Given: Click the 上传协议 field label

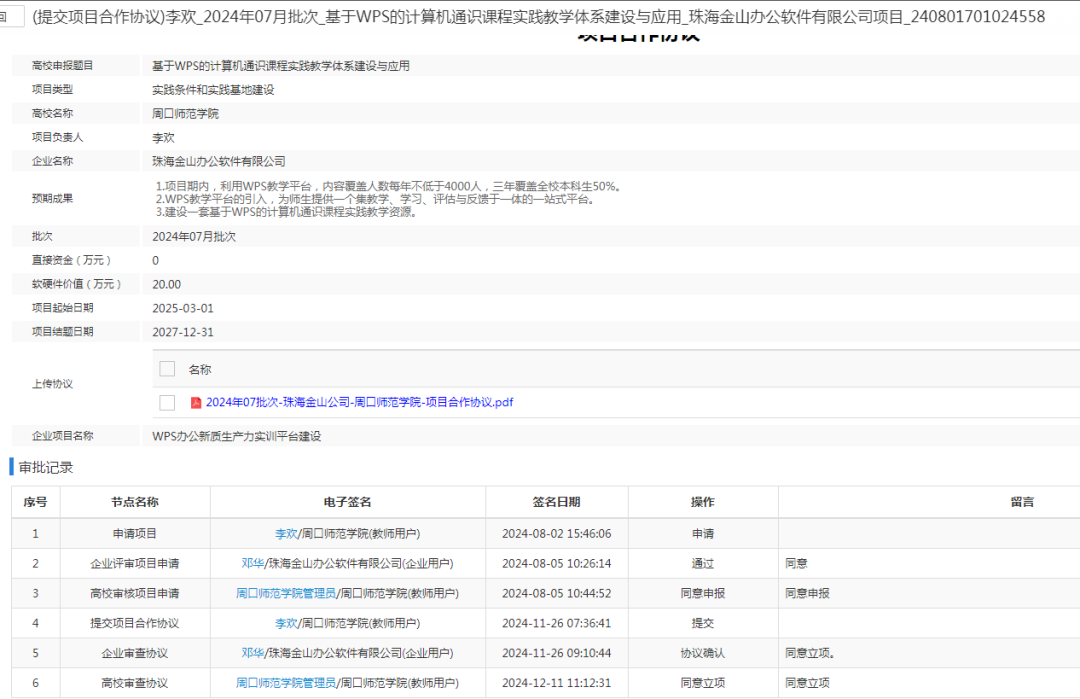Looking at the screenshot, I should pyautogui.click(x=52, y=384).
